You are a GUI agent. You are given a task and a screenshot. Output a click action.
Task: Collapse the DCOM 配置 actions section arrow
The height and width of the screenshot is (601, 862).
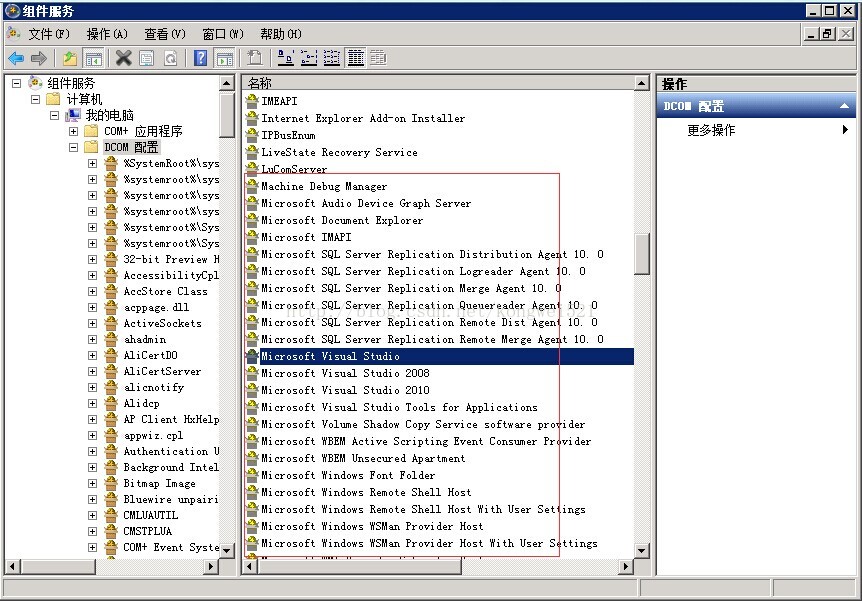point(844,106)
